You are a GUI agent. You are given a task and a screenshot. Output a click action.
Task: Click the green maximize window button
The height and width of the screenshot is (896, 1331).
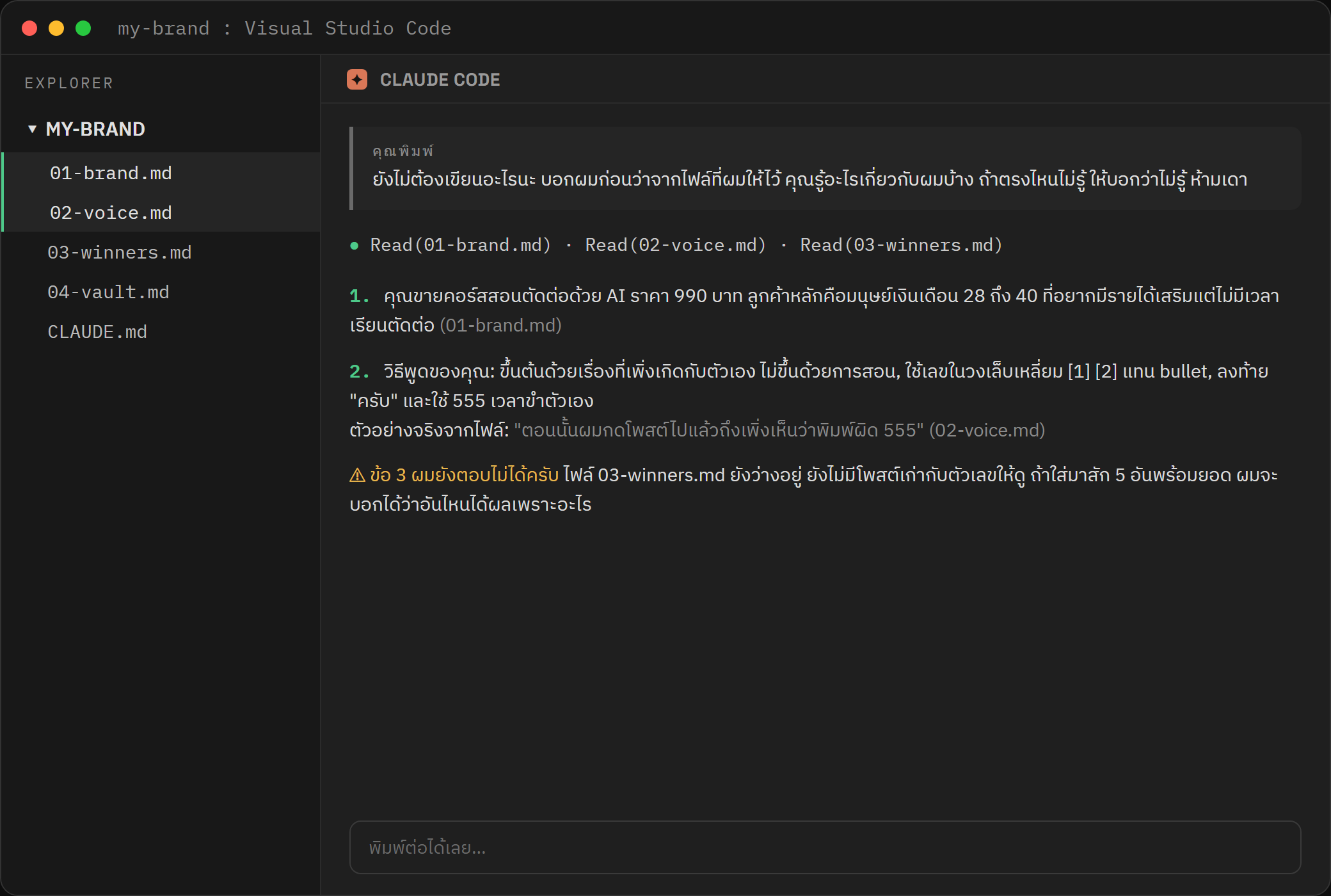pos(83,28)
